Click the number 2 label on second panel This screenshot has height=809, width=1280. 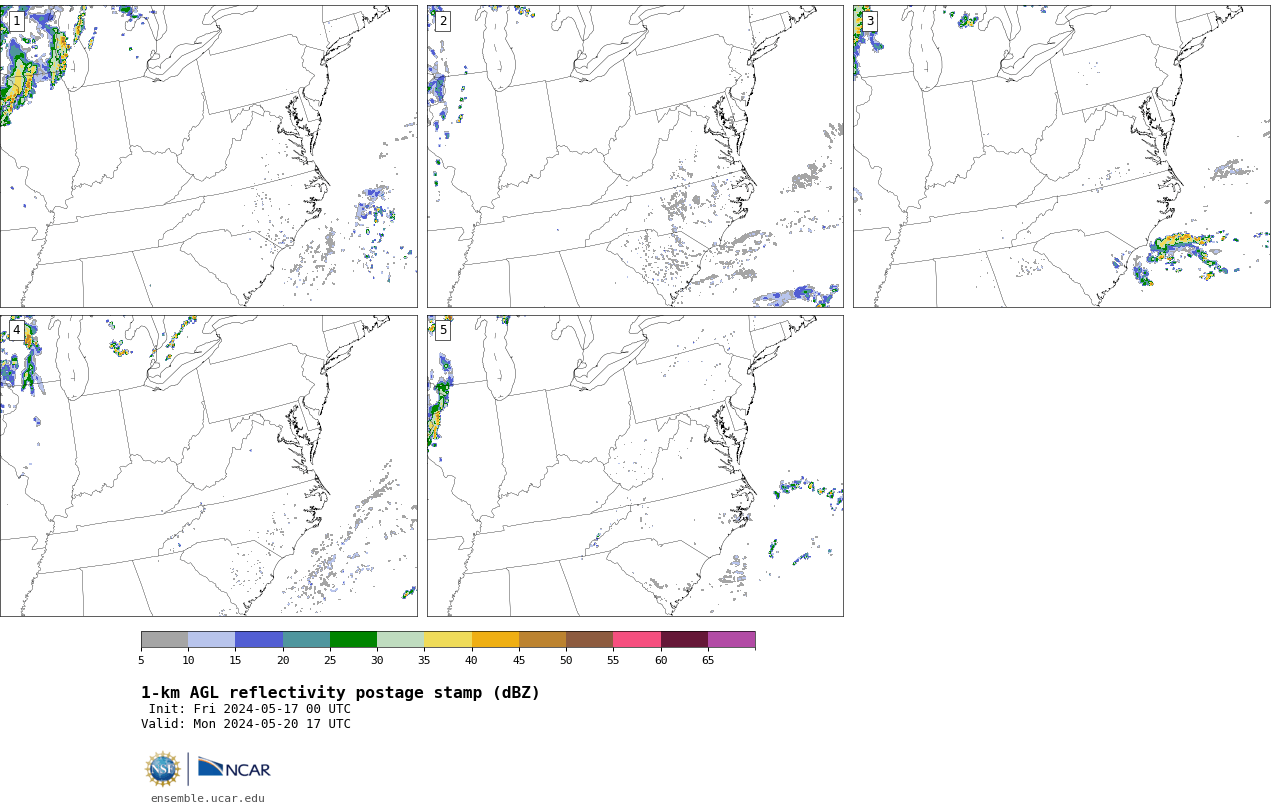443,21
